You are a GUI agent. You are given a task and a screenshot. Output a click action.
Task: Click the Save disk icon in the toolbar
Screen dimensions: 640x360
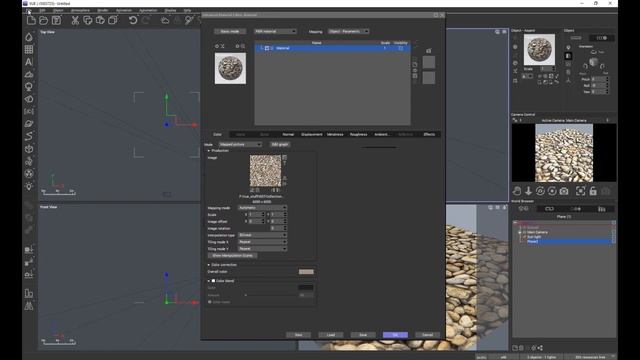[56, 20]
